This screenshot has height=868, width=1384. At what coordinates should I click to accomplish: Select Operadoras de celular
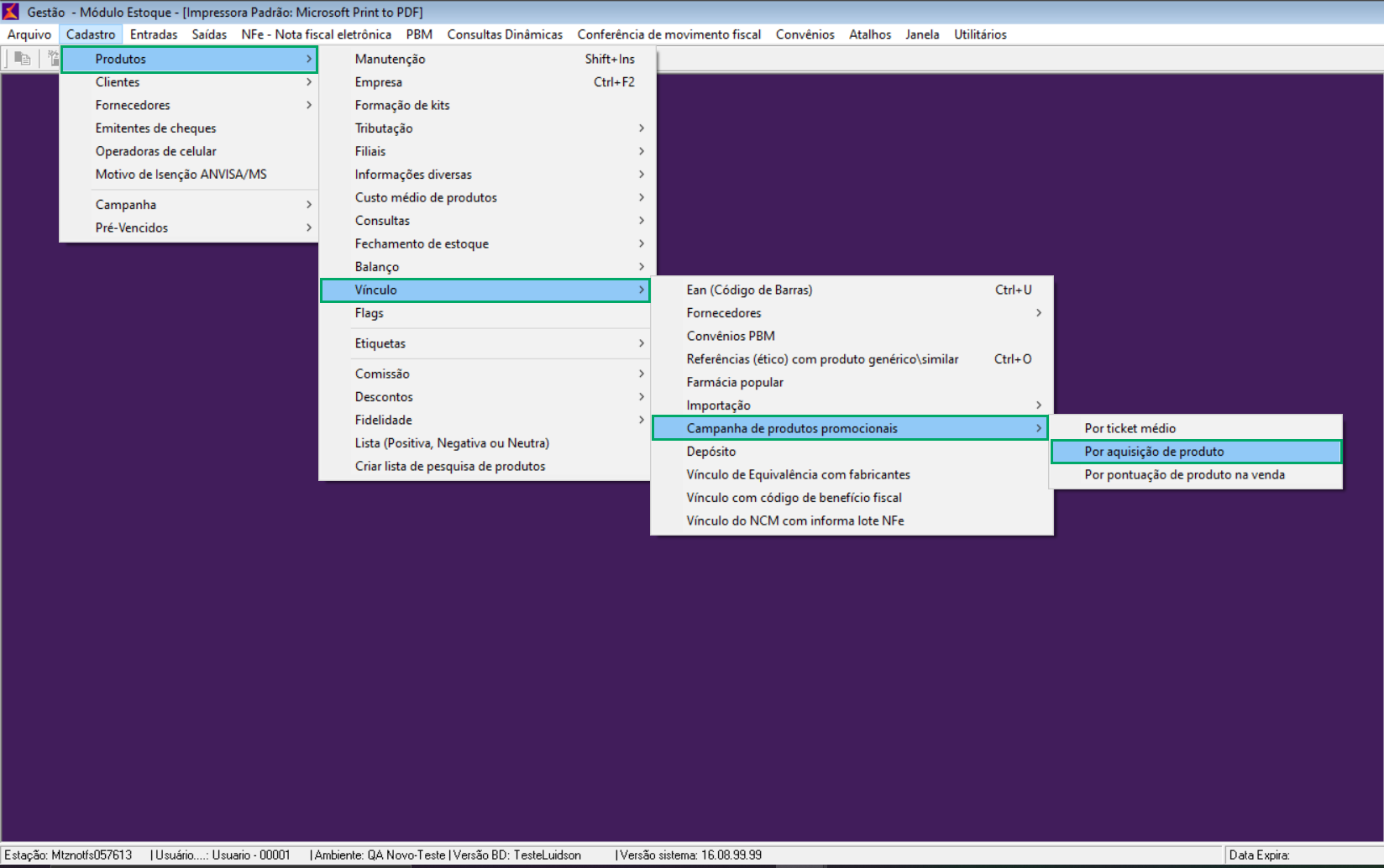(x=189, y=151)
